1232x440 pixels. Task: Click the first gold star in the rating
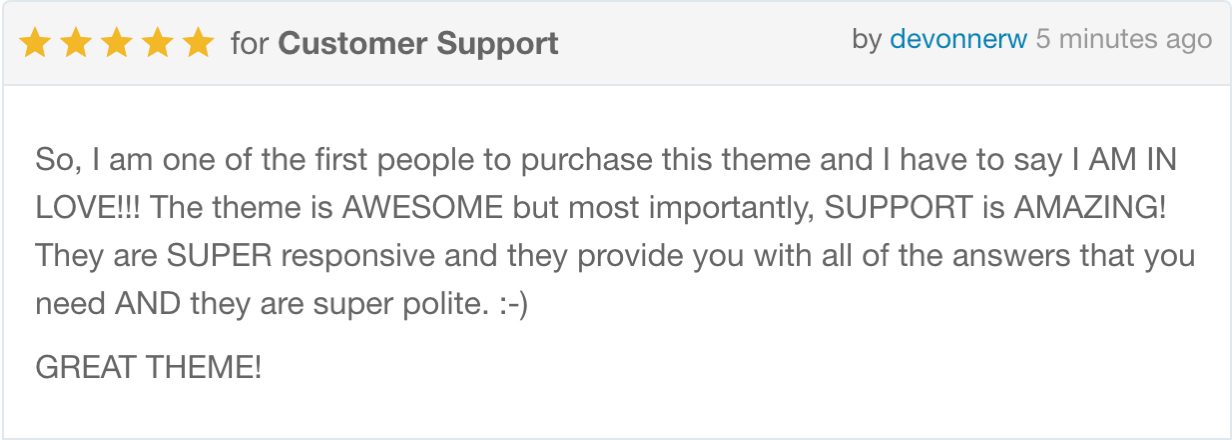click(35, 43)
